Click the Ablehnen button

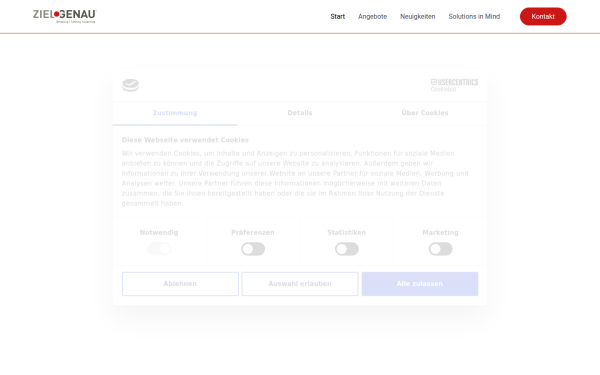pos(180,284)
